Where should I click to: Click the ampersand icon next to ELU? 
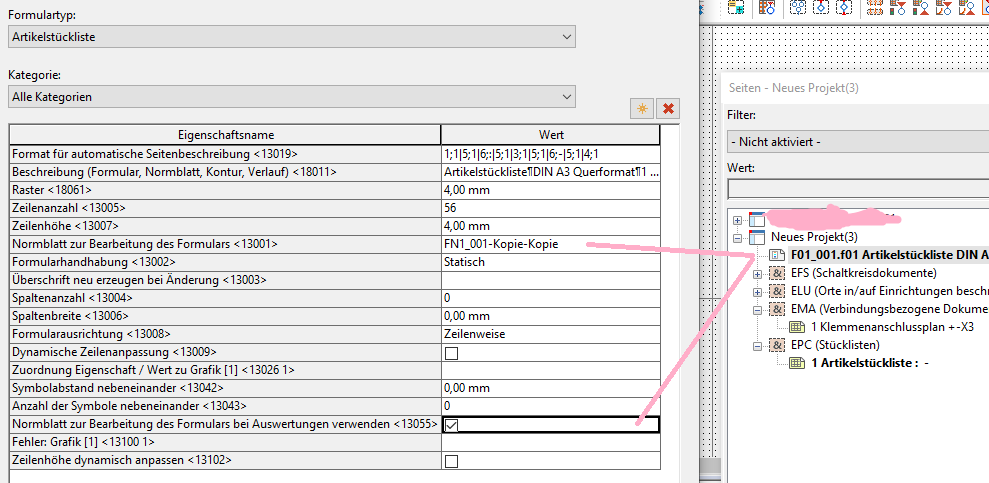click(x=776, y=292)
